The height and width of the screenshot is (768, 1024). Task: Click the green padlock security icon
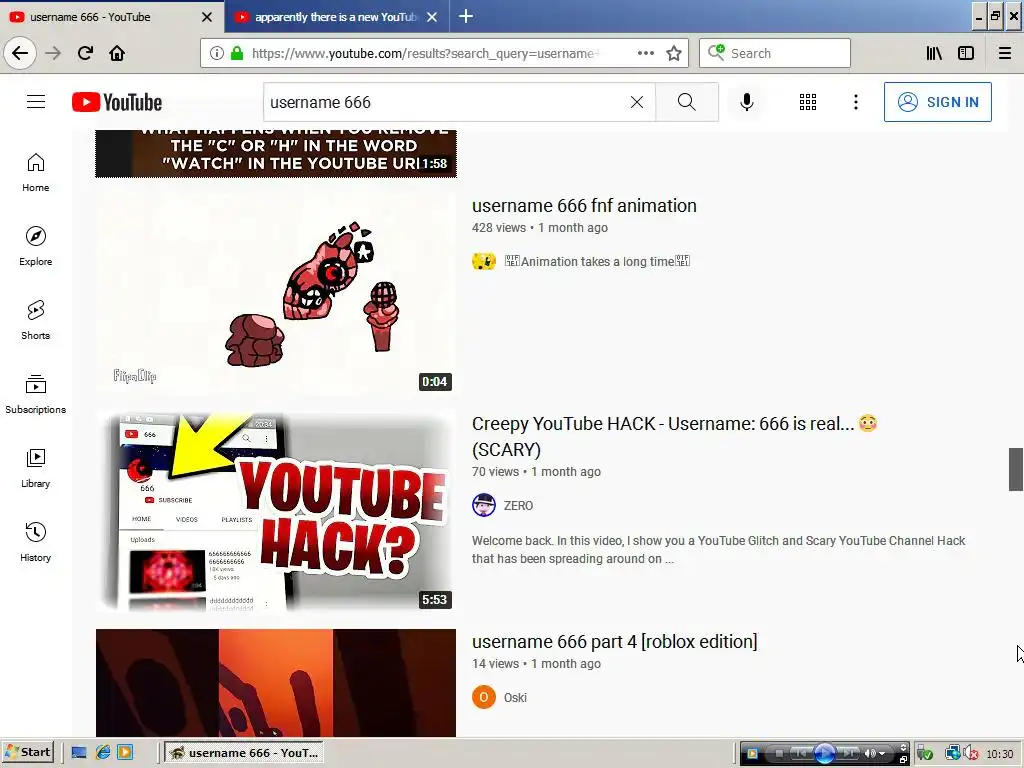pyautogui.click(x=237, y=53)
